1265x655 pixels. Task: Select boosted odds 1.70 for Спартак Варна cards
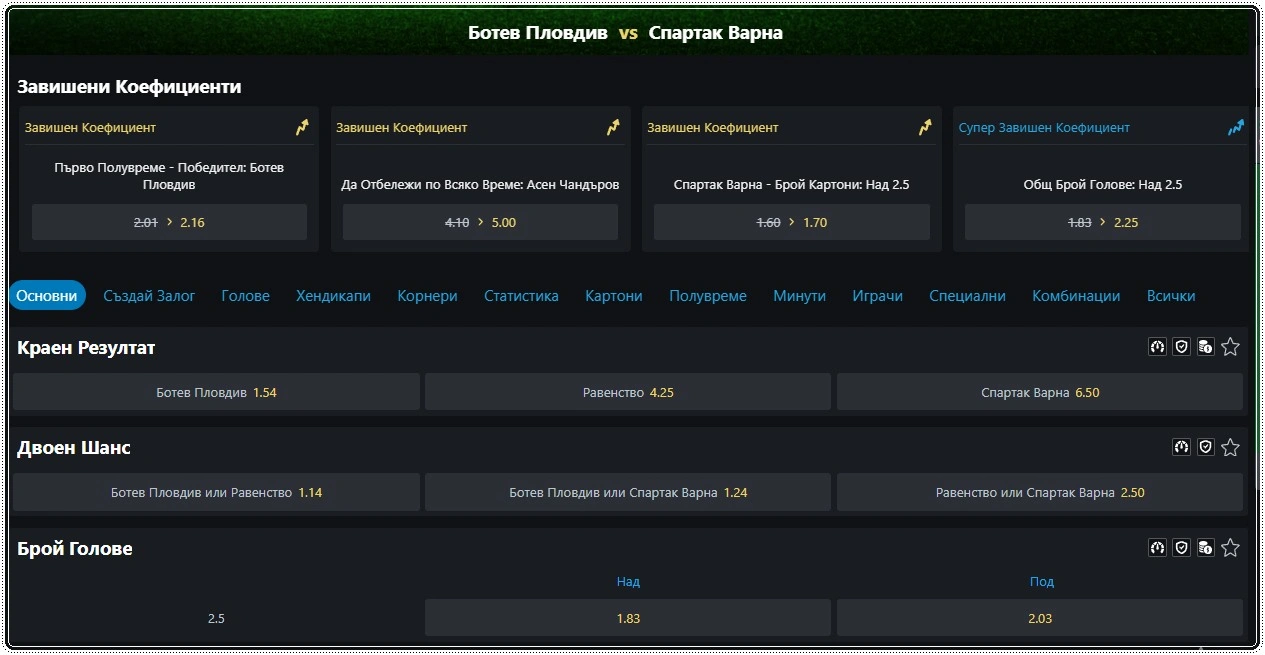coord(792,222)
